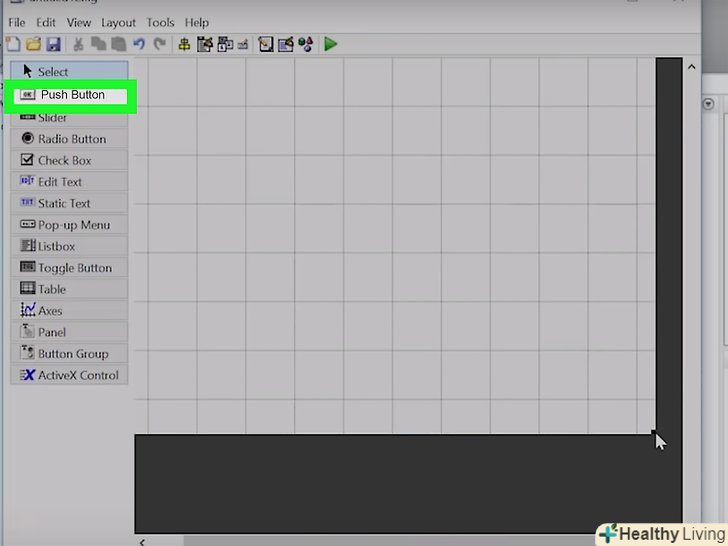Pick the Edit Text component
This screenshot has width=728, height=546.
click(69, 182)
